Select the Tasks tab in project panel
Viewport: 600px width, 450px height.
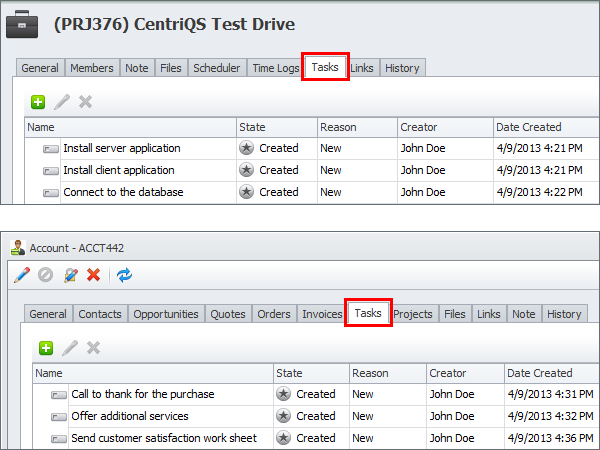325,67
